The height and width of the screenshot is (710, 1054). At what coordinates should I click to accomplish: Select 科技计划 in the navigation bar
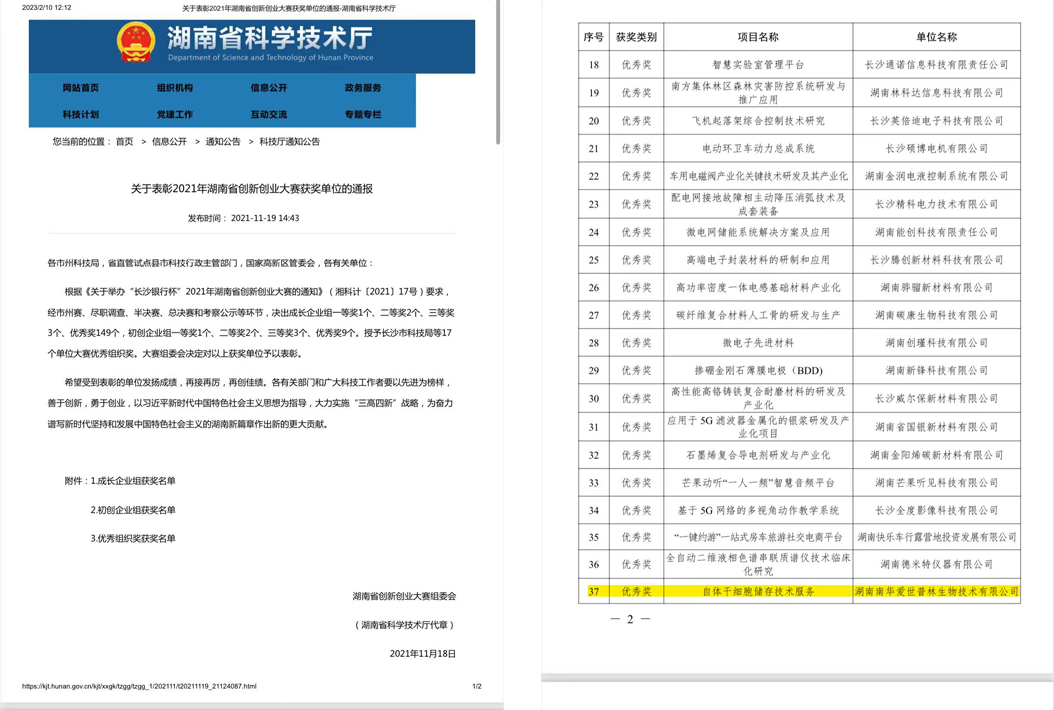[x=81, y=114]
